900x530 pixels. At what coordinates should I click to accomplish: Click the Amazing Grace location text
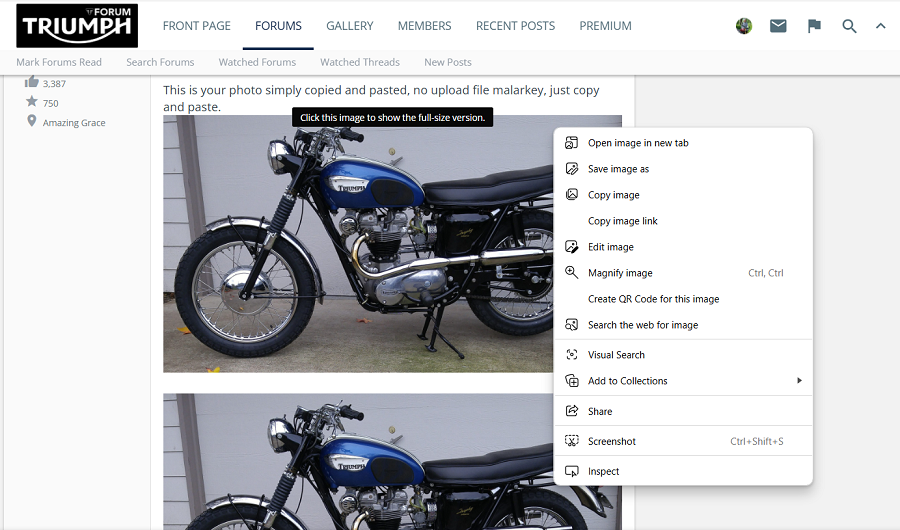(74, 123)
